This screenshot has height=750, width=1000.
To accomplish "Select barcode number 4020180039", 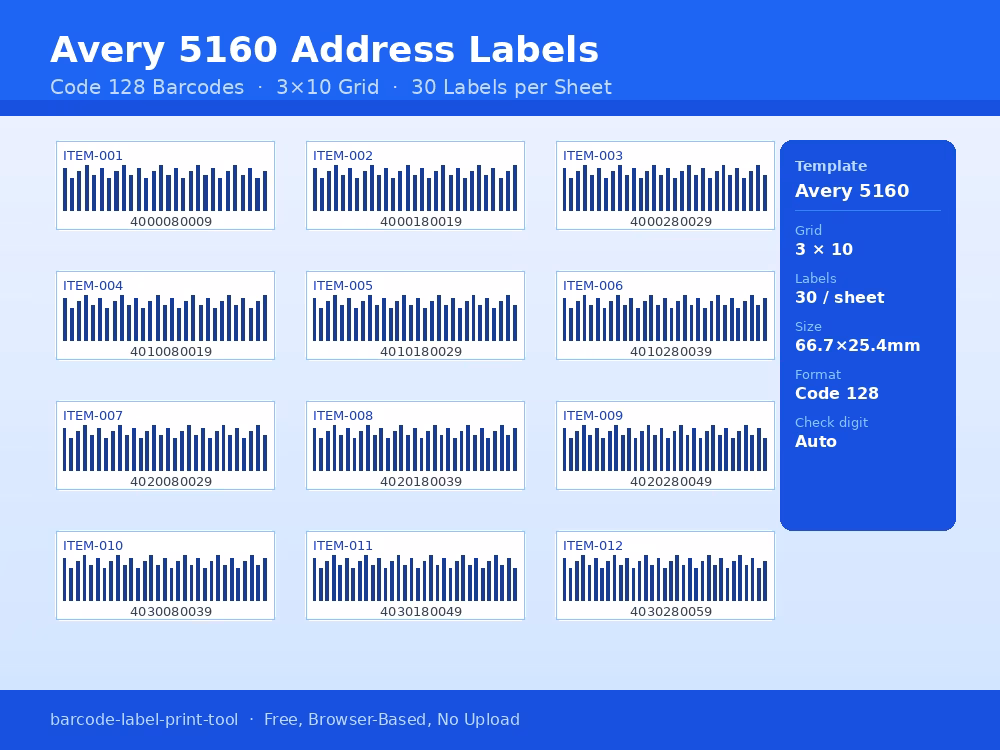I will click(421, 482).
